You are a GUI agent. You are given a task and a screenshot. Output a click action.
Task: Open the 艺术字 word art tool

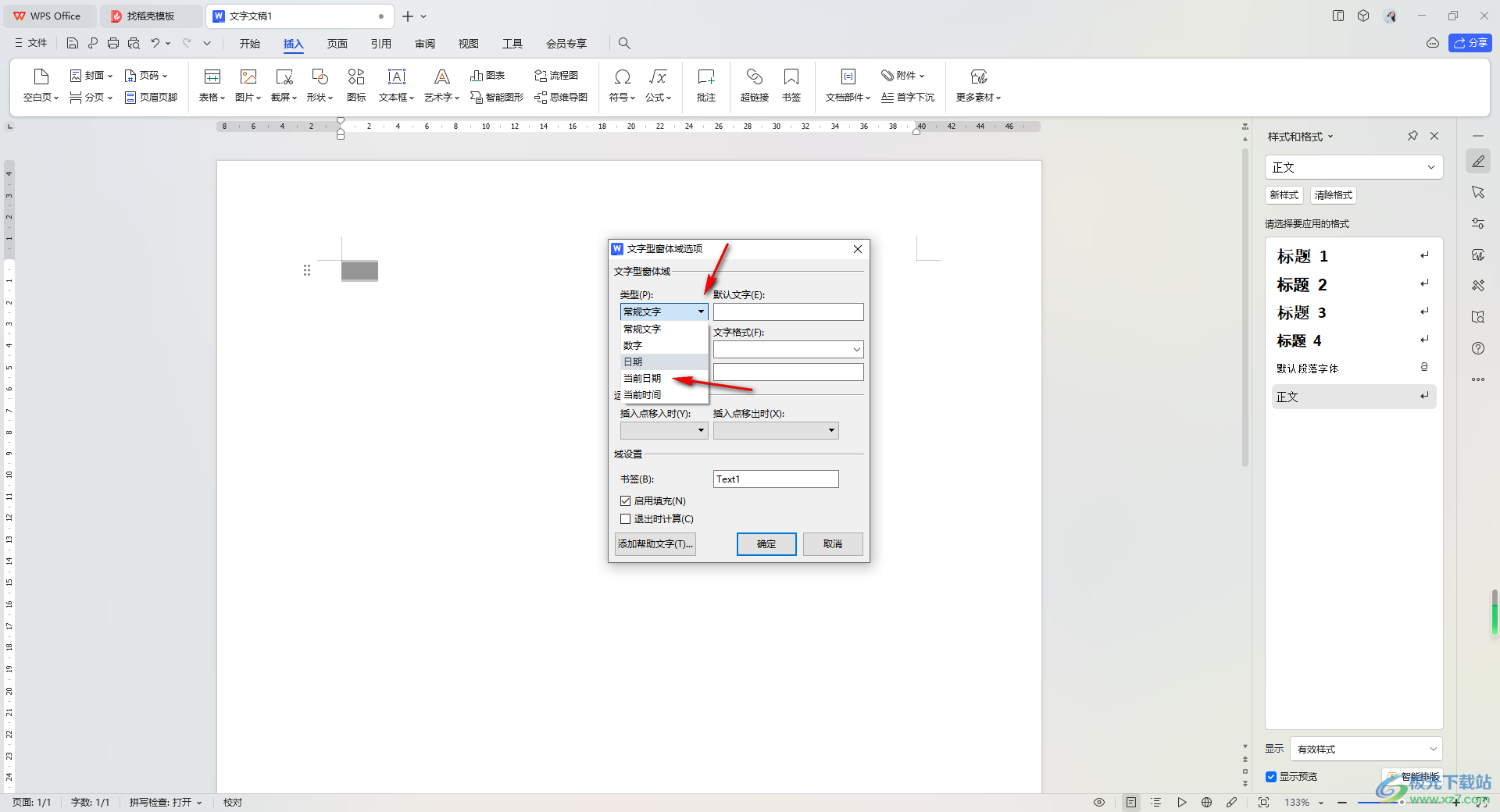click(441, 85)
